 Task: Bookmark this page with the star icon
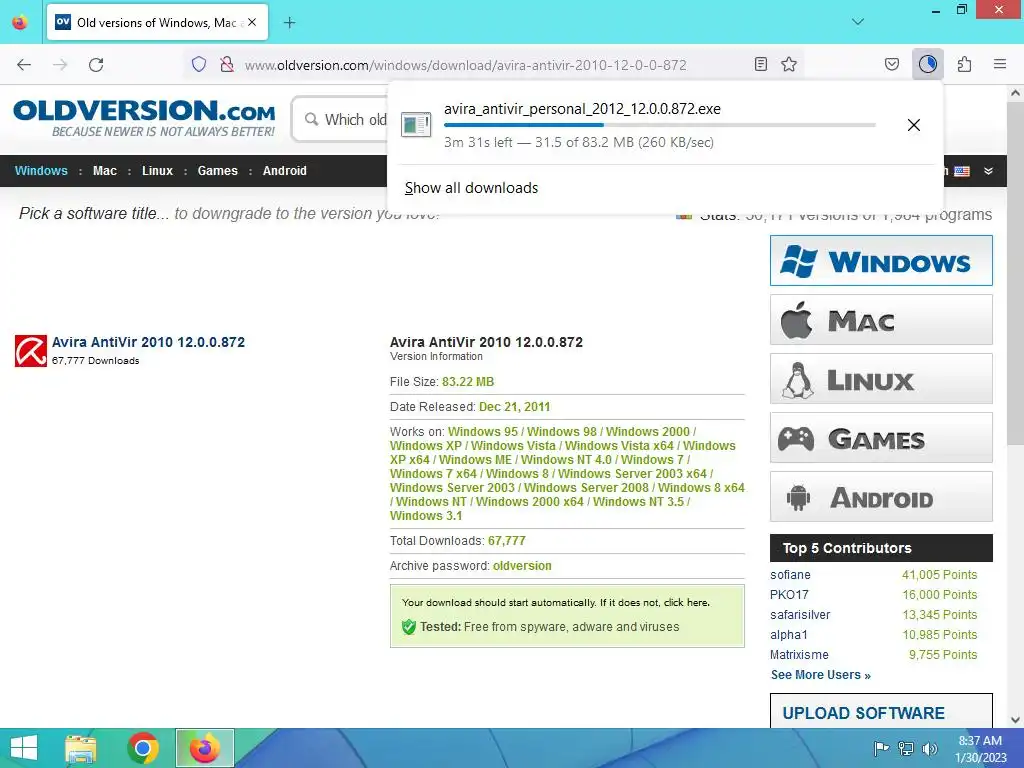(789, 64)
